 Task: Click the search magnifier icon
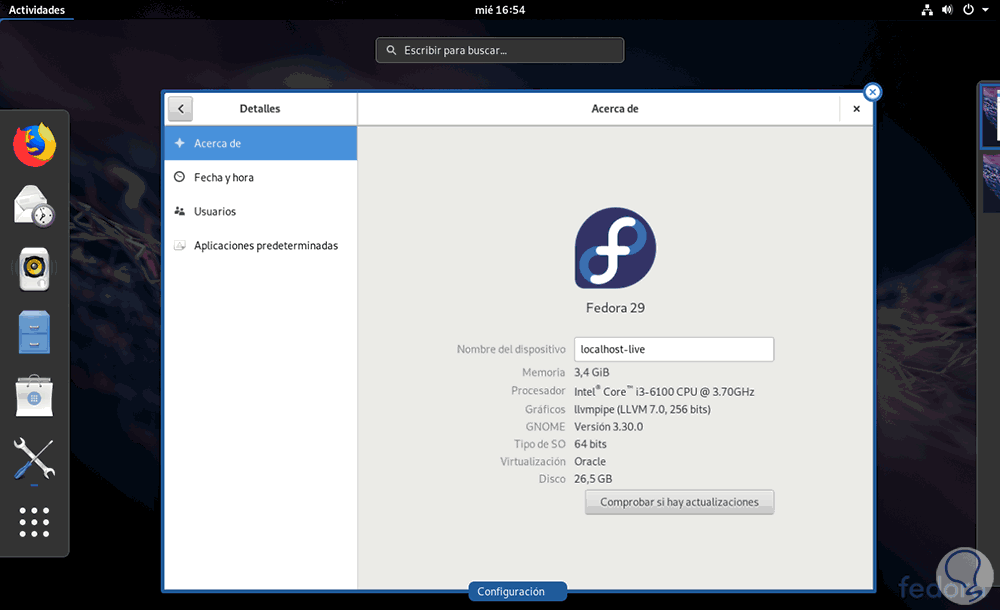pos(391,50)
